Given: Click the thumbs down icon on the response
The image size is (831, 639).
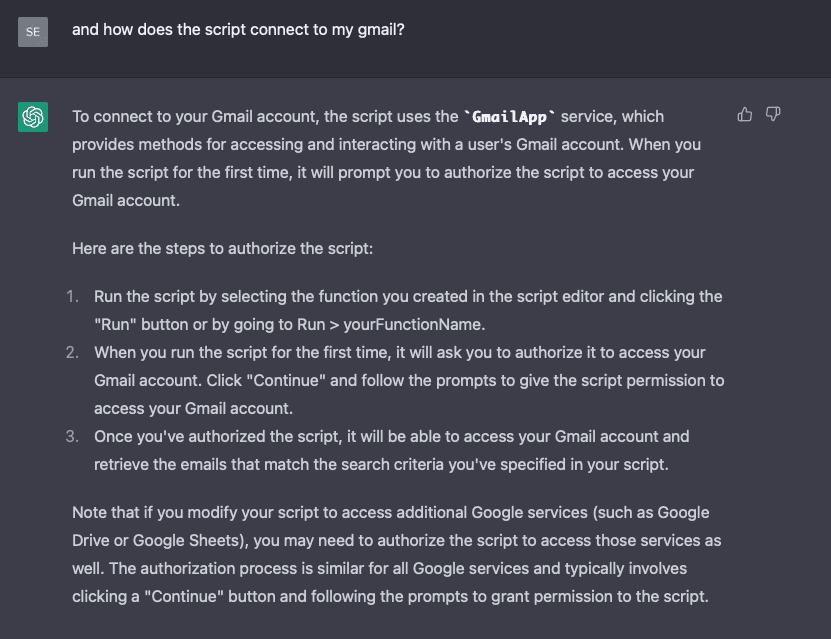Looking at the screenshot, I should point(773,115).
